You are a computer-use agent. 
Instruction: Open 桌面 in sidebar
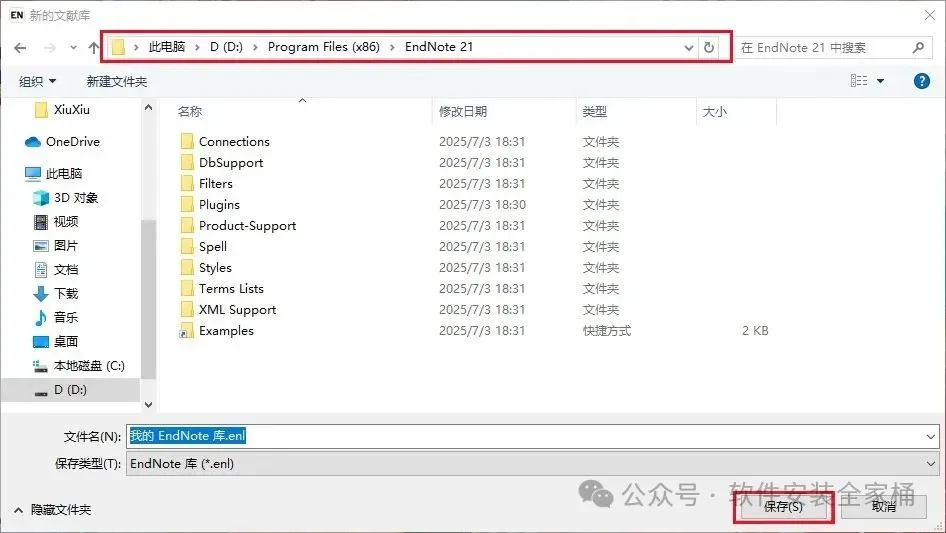pyautogui.click(x=56, y=341)
